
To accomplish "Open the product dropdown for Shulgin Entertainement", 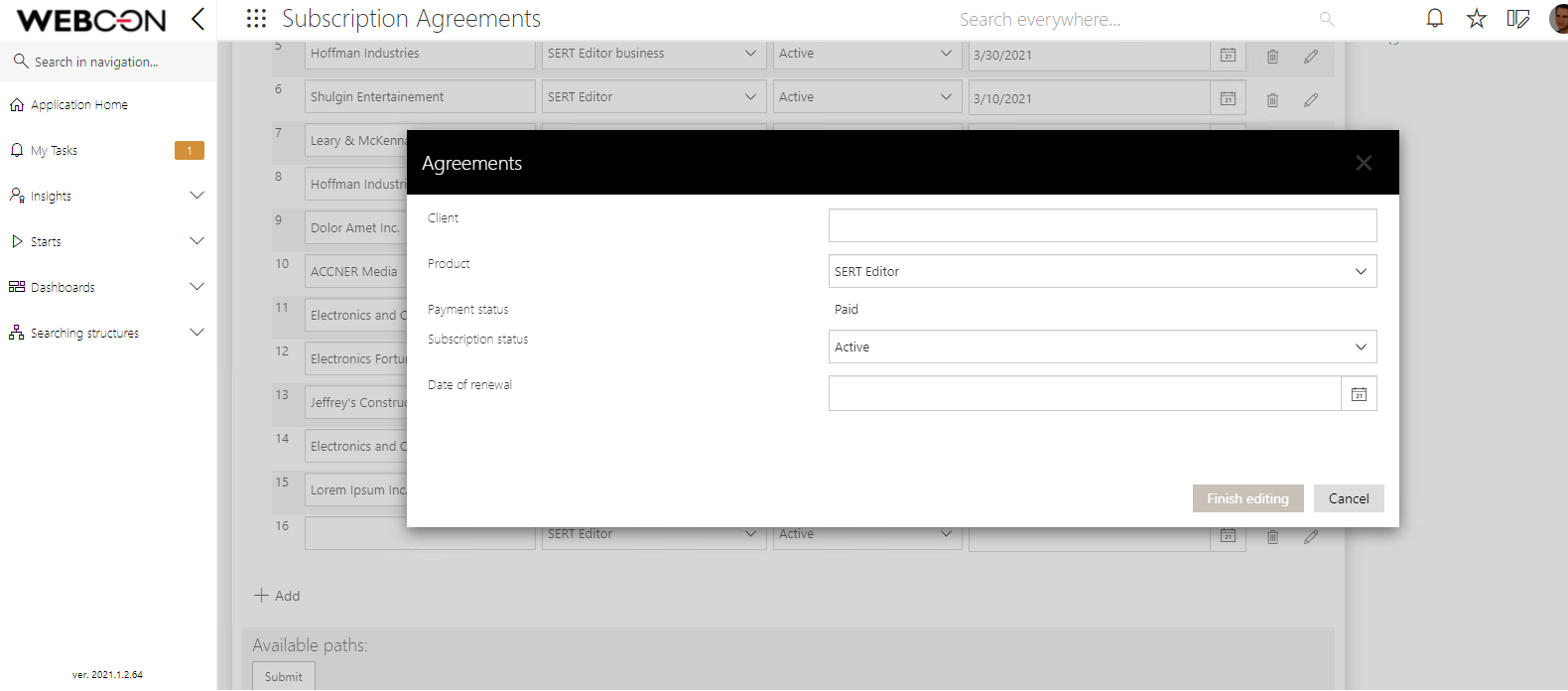I will coord(654,96).
